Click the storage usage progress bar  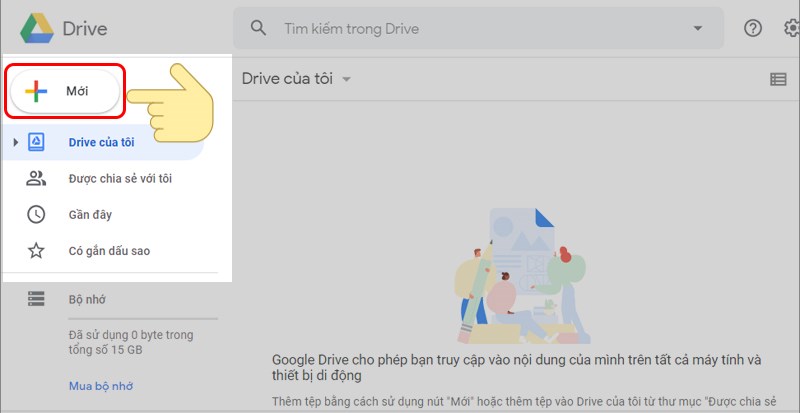tap(143, 319)
